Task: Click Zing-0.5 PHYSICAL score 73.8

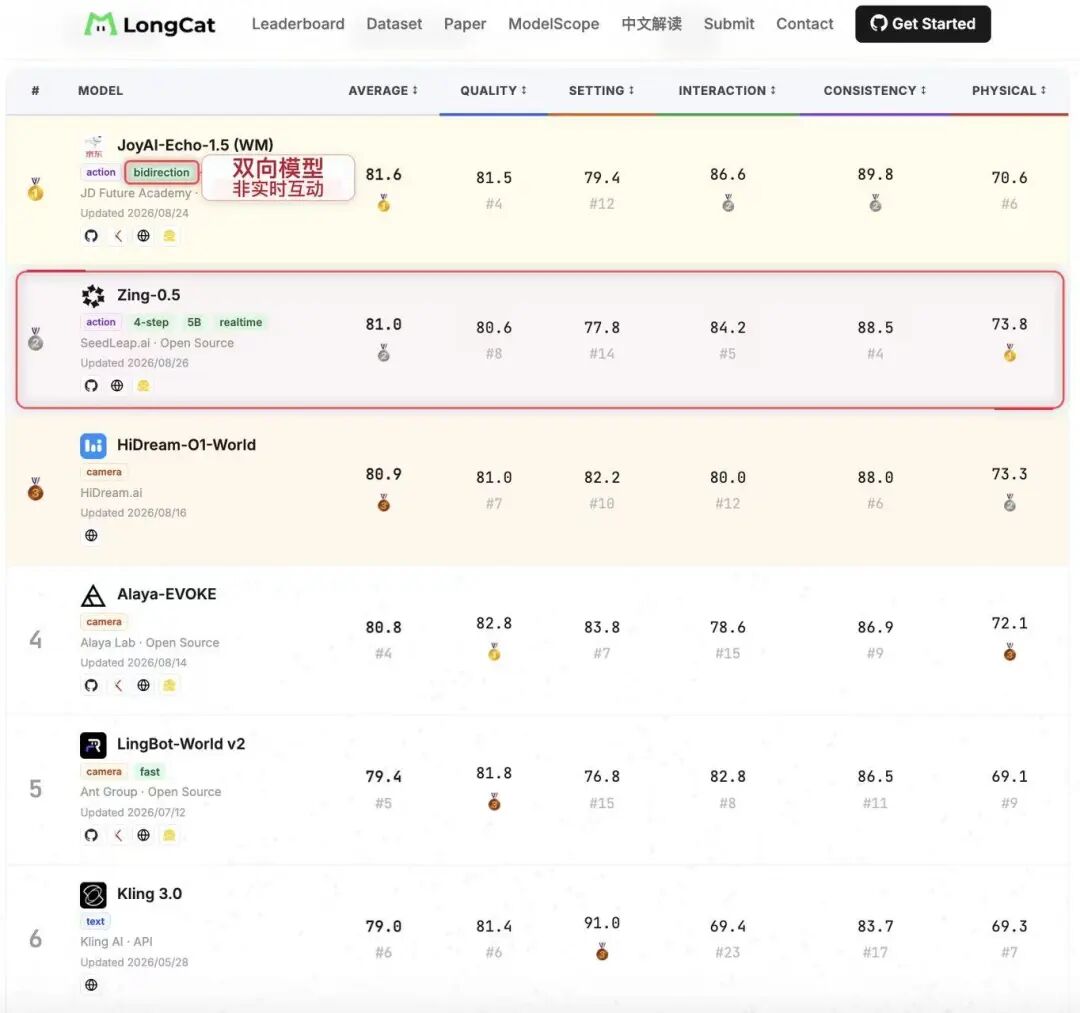Action: 1009,324
